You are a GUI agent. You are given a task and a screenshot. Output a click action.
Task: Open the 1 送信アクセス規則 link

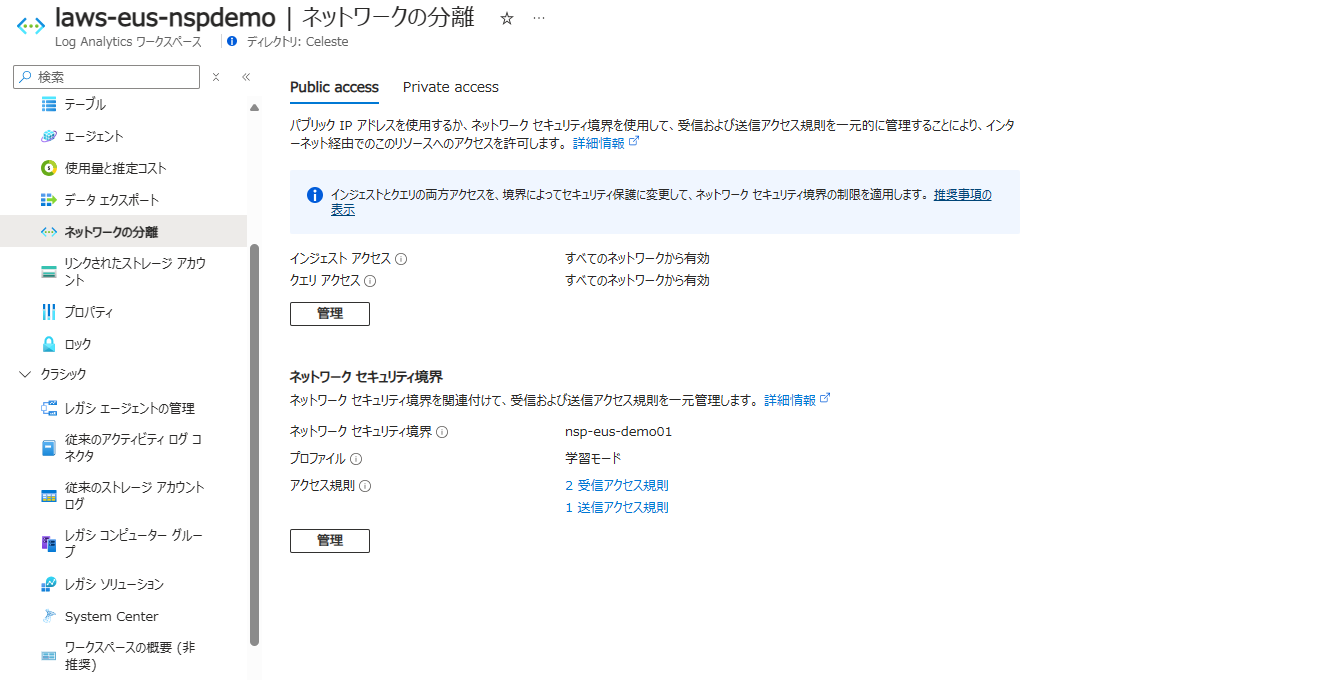(617, 508)
